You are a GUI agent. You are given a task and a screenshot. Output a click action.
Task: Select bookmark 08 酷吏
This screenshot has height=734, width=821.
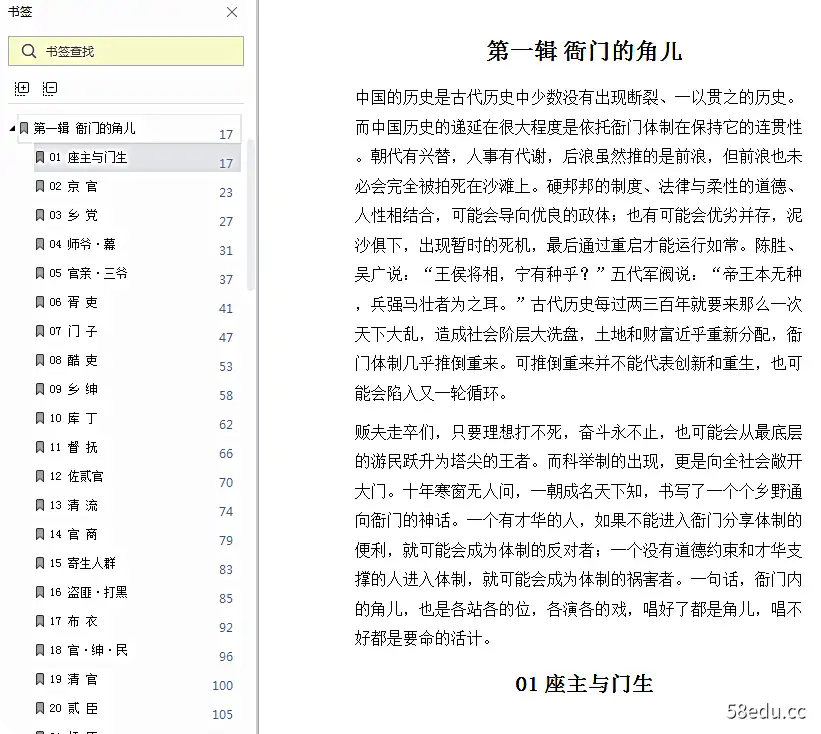[137, 360]
